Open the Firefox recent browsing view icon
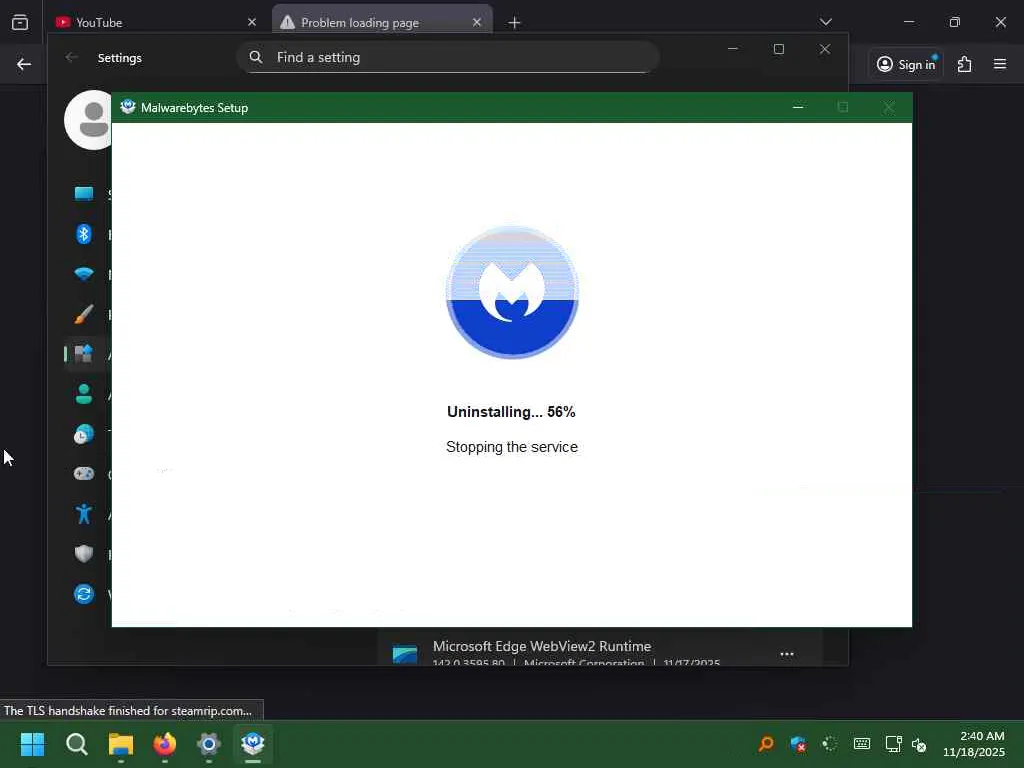 [x=20, y=22]
